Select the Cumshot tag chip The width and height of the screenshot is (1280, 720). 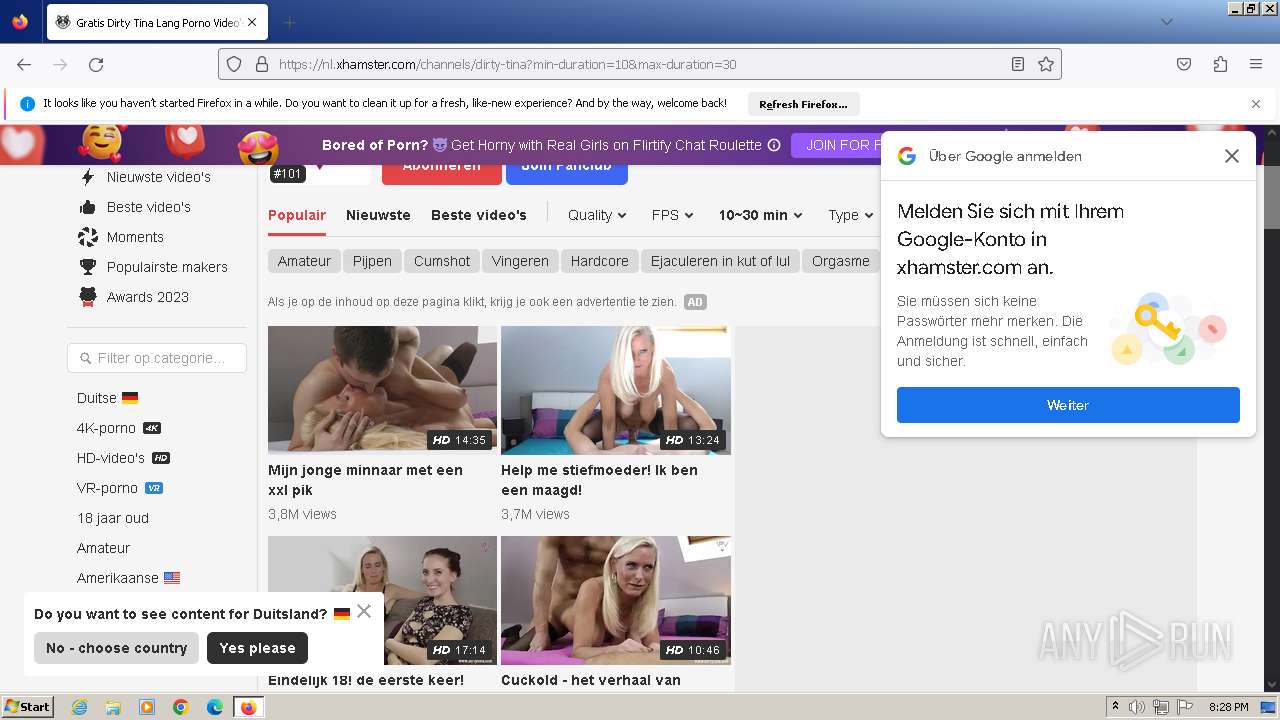coord(442,261)
